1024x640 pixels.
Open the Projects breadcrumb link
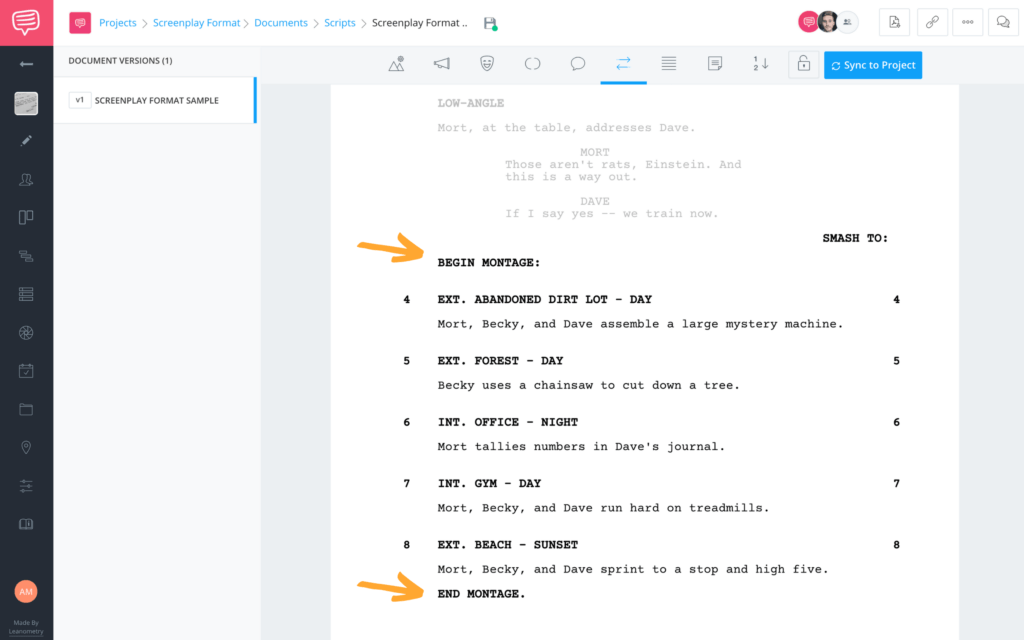click(x=118, y=22)
